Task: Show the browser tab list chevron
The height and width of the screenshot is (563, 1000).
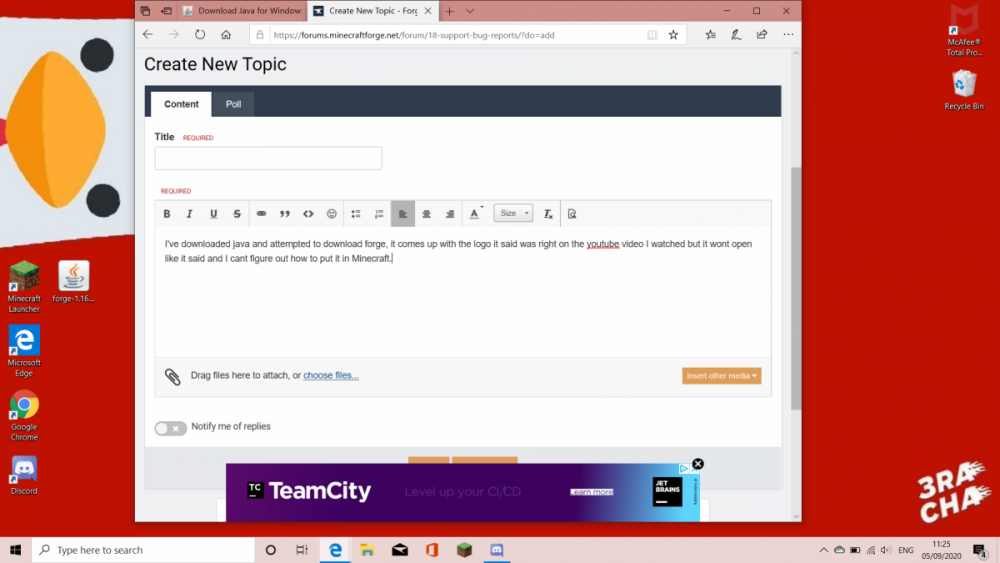Action: (x=472, y=11)
